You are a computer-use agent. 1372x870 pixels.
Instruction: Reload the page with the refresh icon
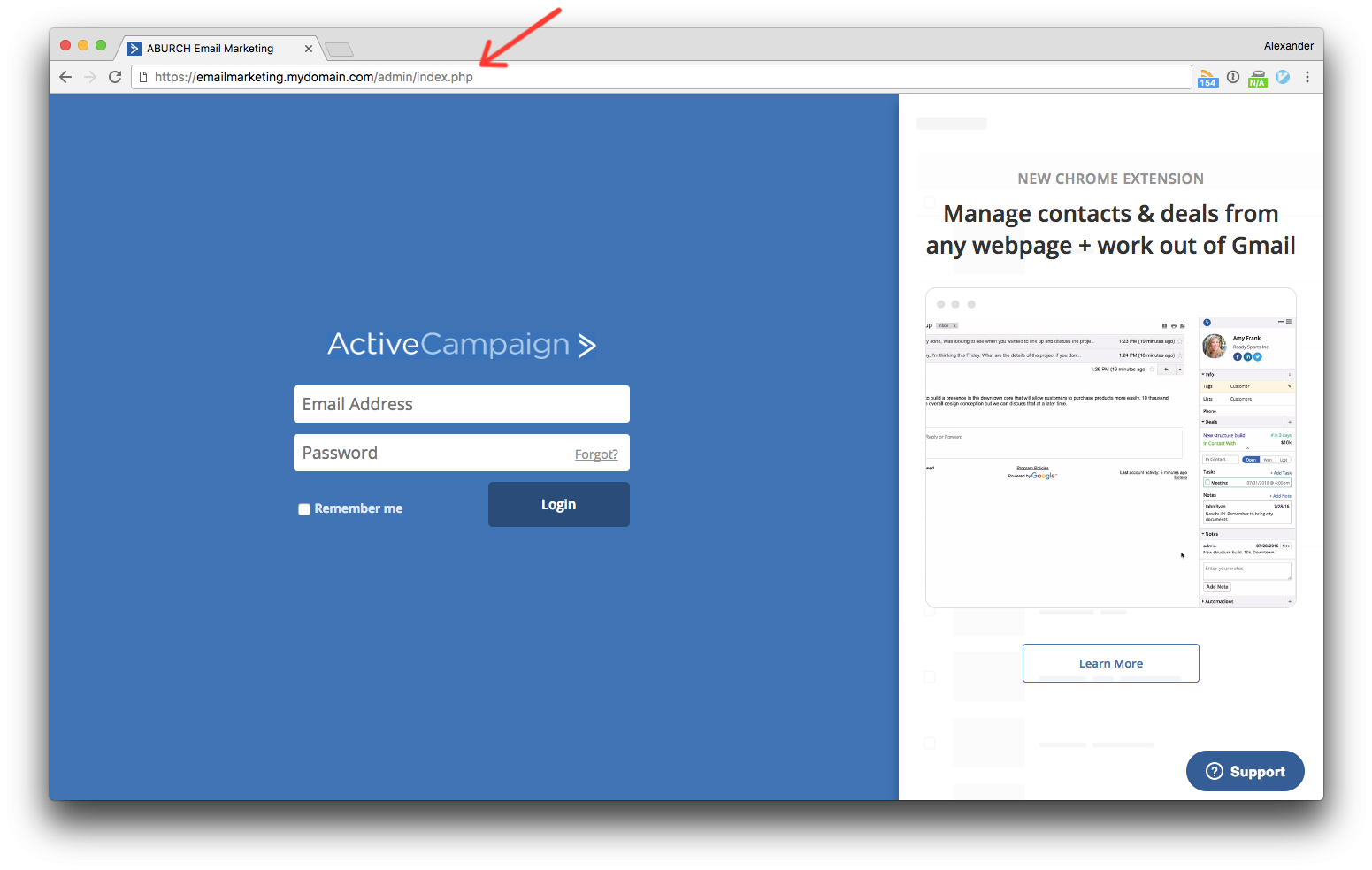point(115,77)
